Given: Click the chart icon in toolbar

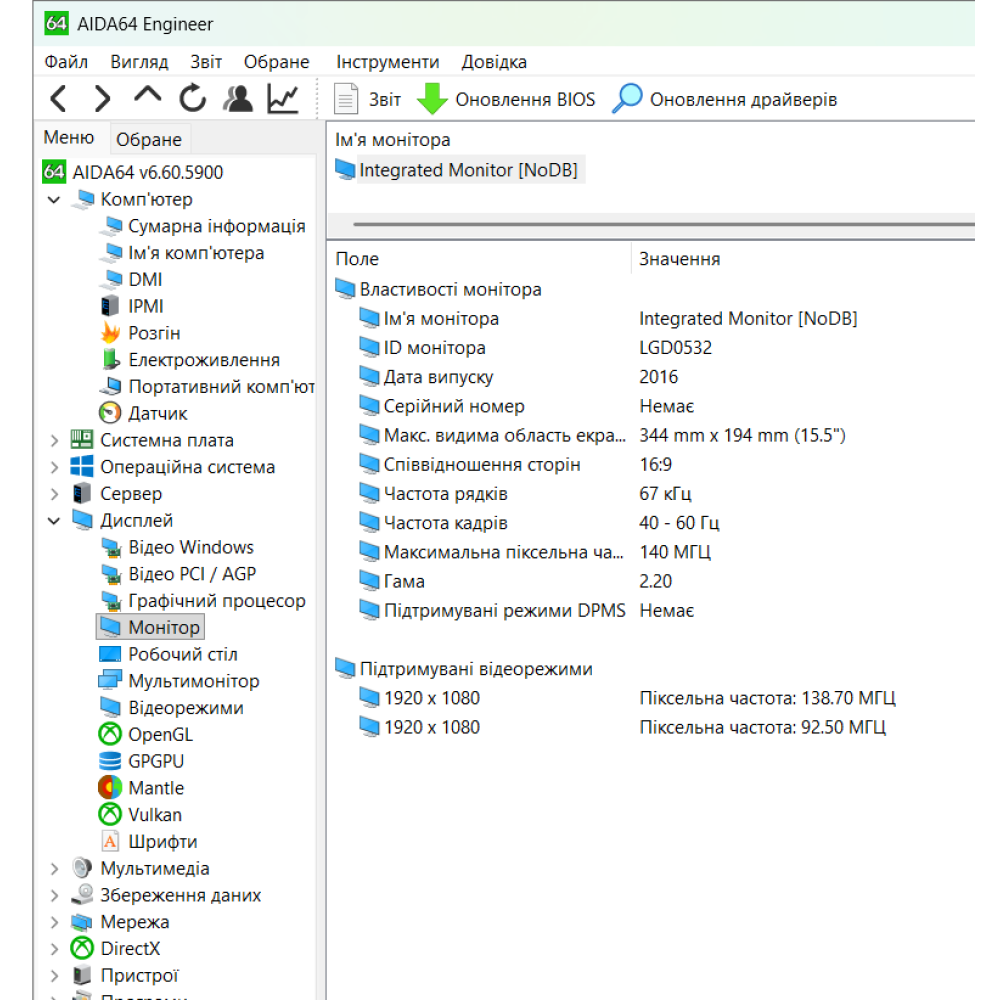Looking at the screenshot, I should pos(282,98).
